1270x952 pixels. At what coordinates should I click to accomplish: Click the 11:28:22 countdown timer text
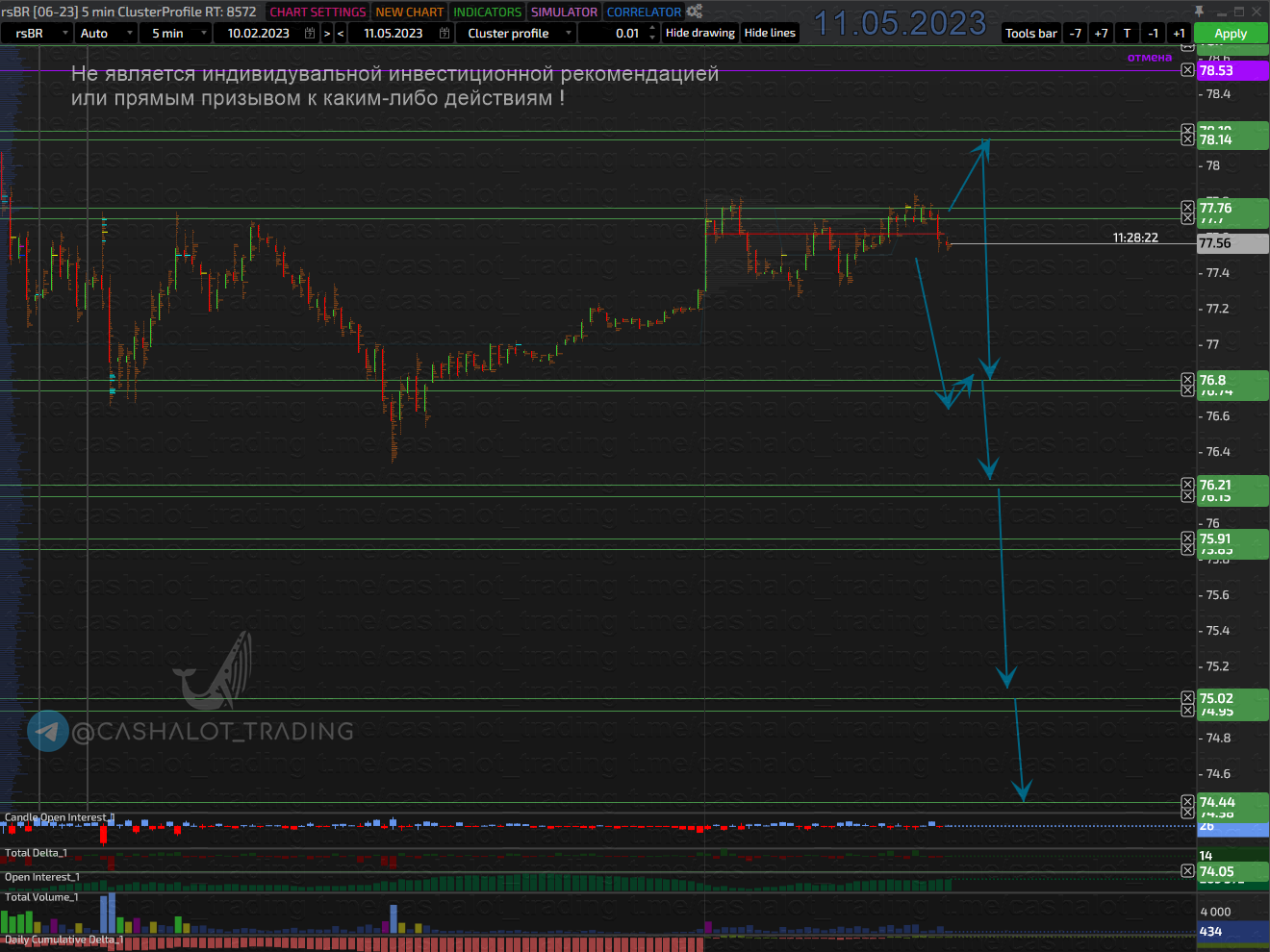click(1135, 238)
